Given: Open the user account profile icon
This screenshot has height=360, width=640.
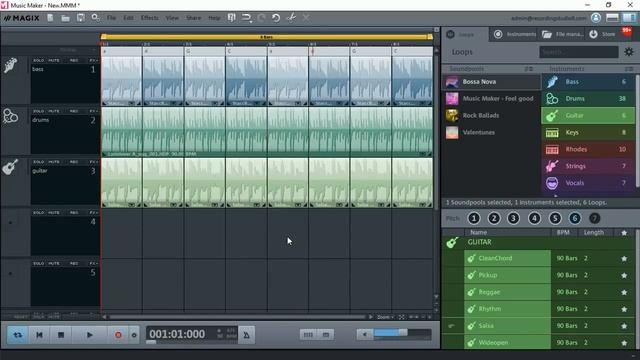Looking at the screenshot, I should (596, 18).
